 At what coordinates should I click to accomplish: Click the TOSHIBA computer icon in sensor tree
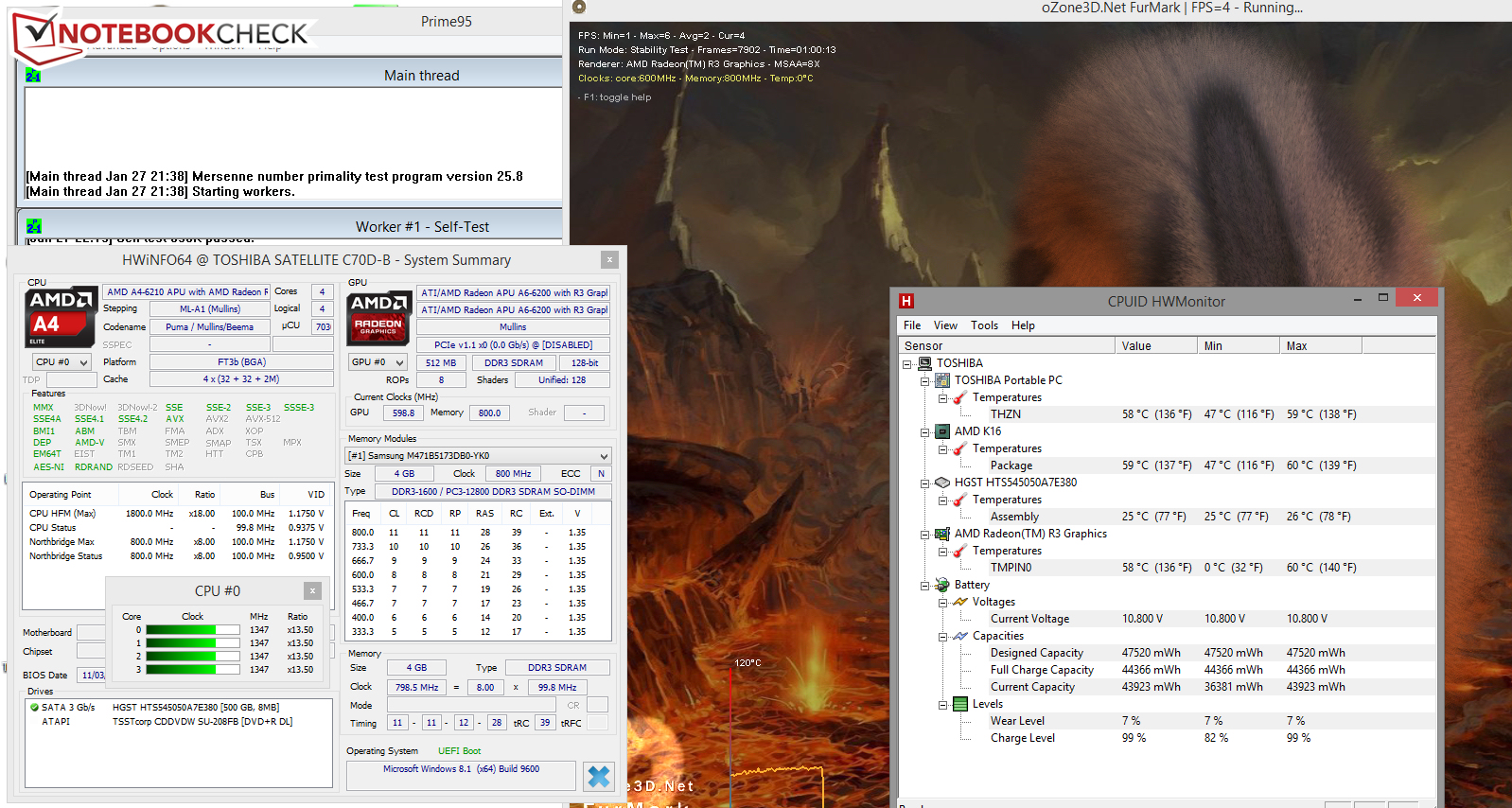click(924, 363)
